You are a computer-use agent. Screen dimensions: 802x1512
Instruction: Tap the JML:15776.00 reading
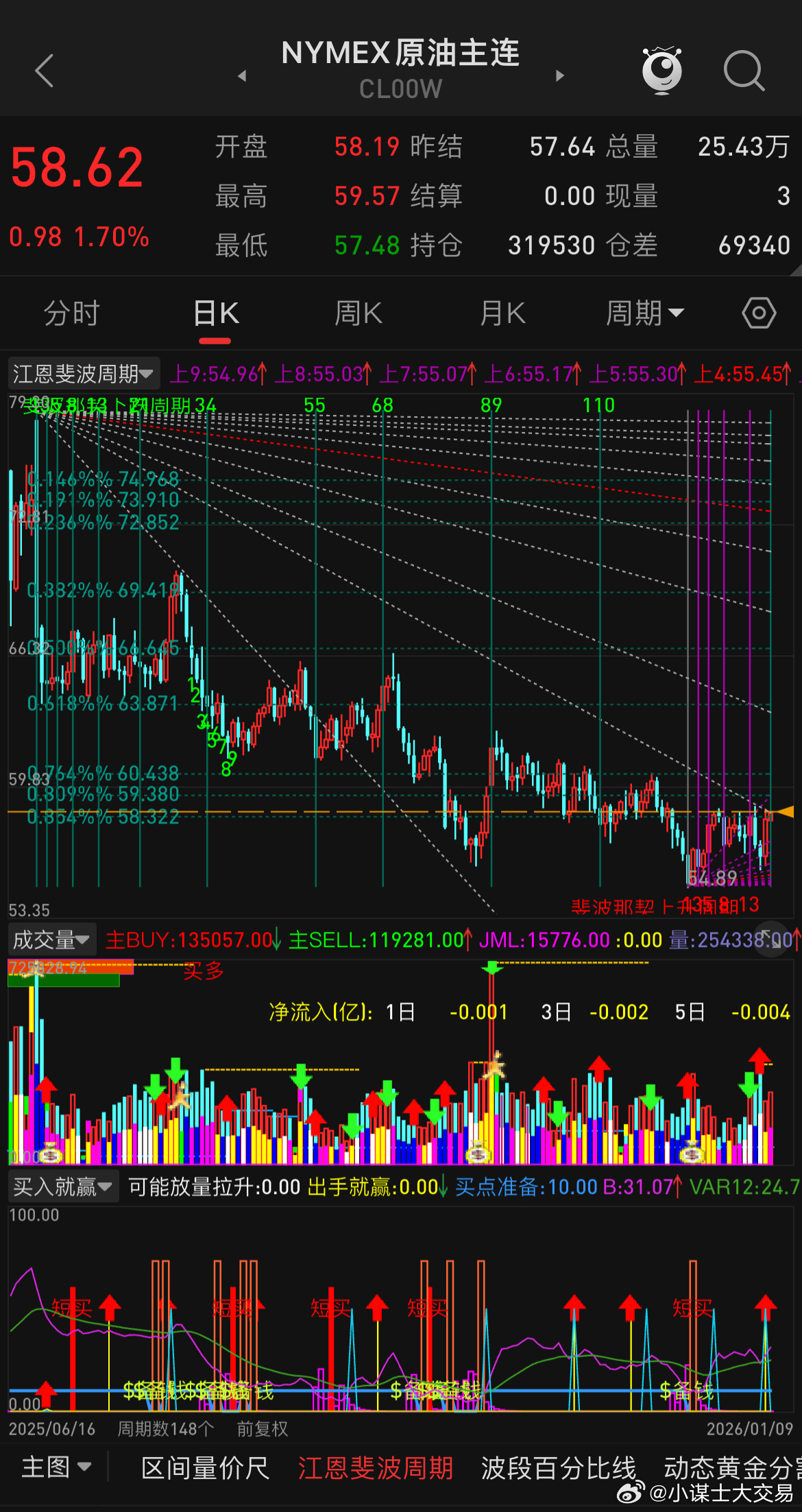point(544,940)
